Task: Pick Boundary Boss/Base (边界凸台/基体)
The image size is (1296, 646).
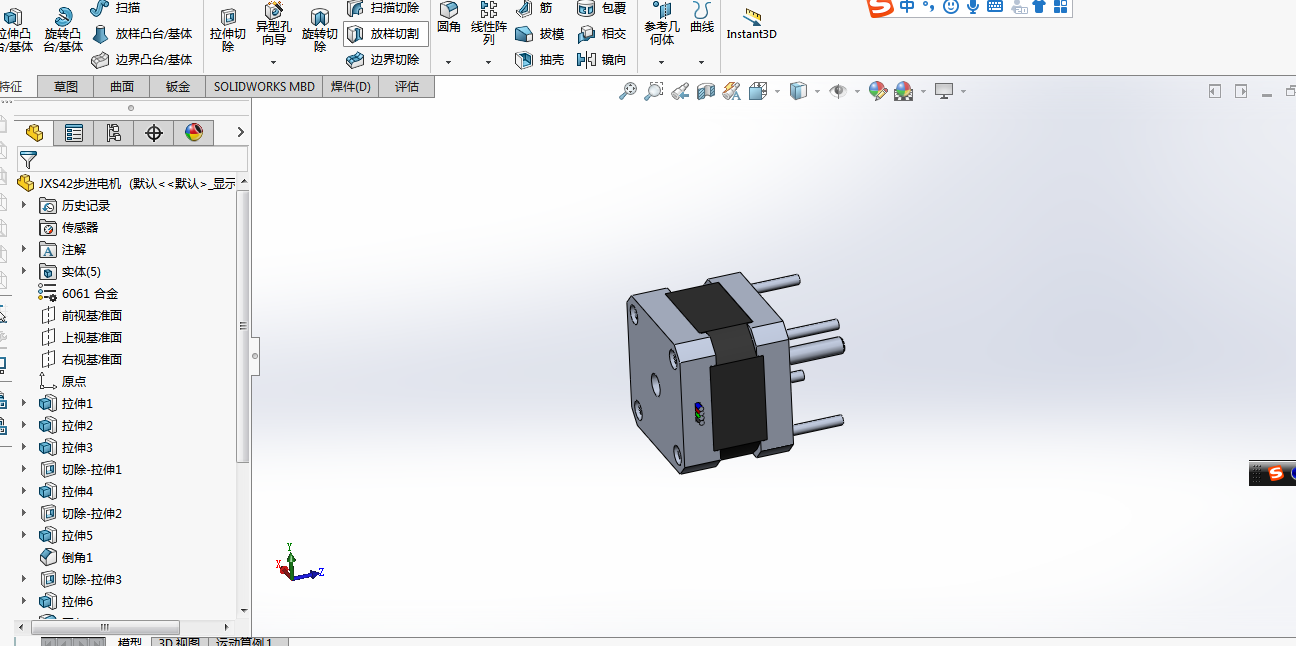Action: click(x=142, y=60)
